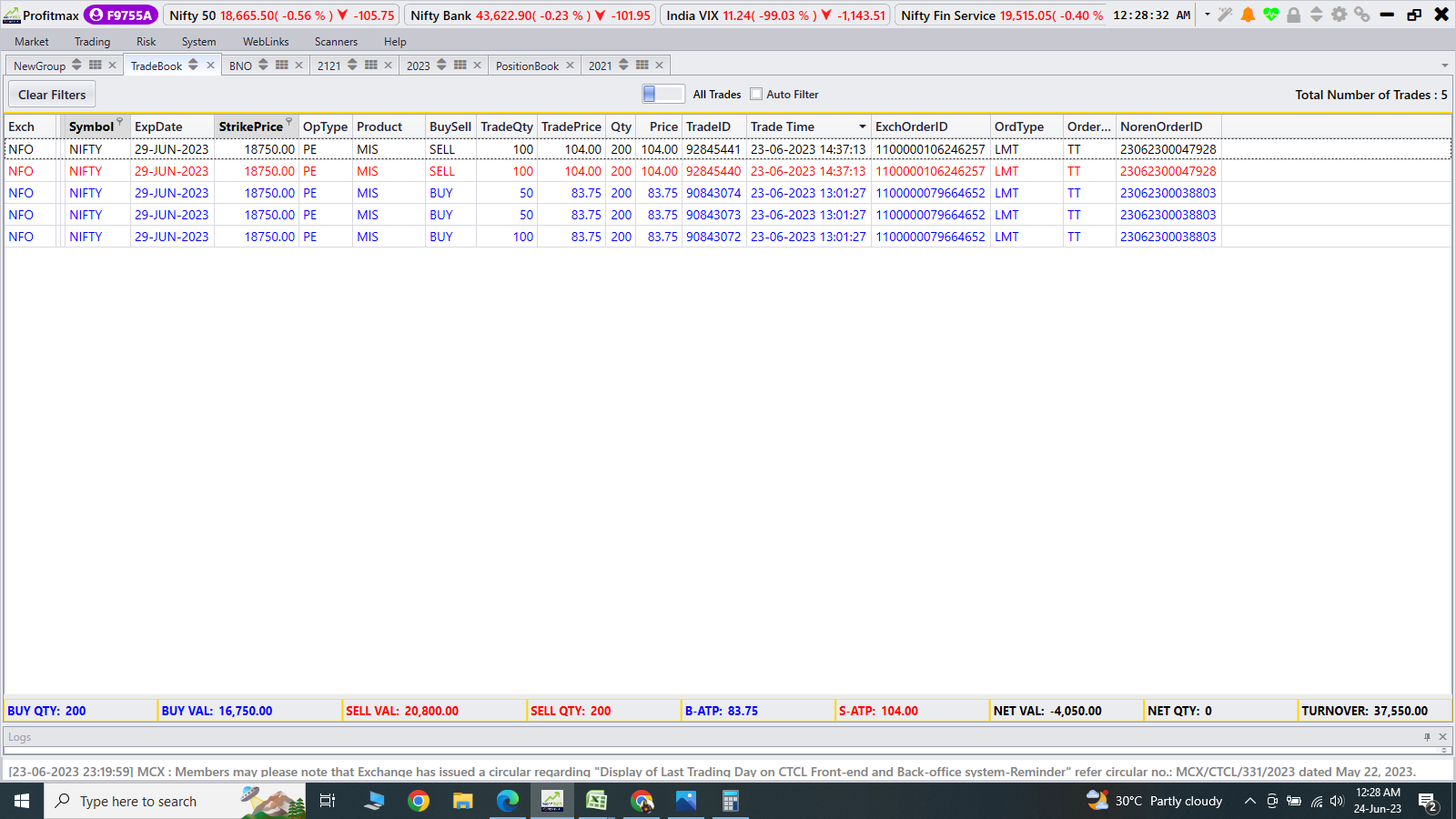Open the System menu
This screenshot has height=819, width=1456.
coord(198,42)
